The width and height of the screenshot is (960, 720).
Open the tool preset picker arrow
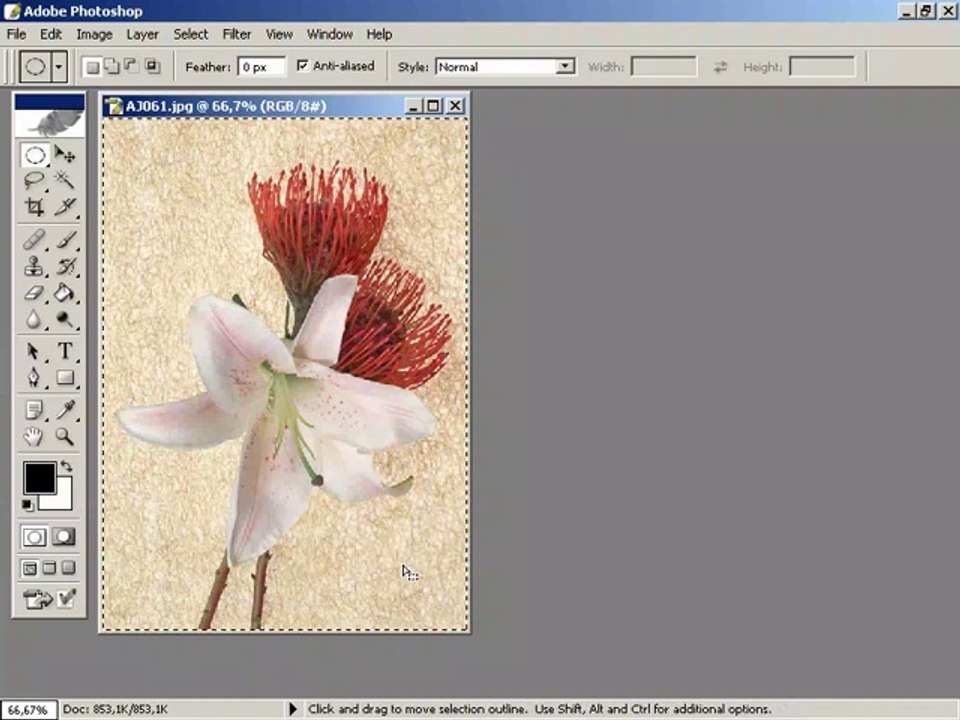click(59, 67)
